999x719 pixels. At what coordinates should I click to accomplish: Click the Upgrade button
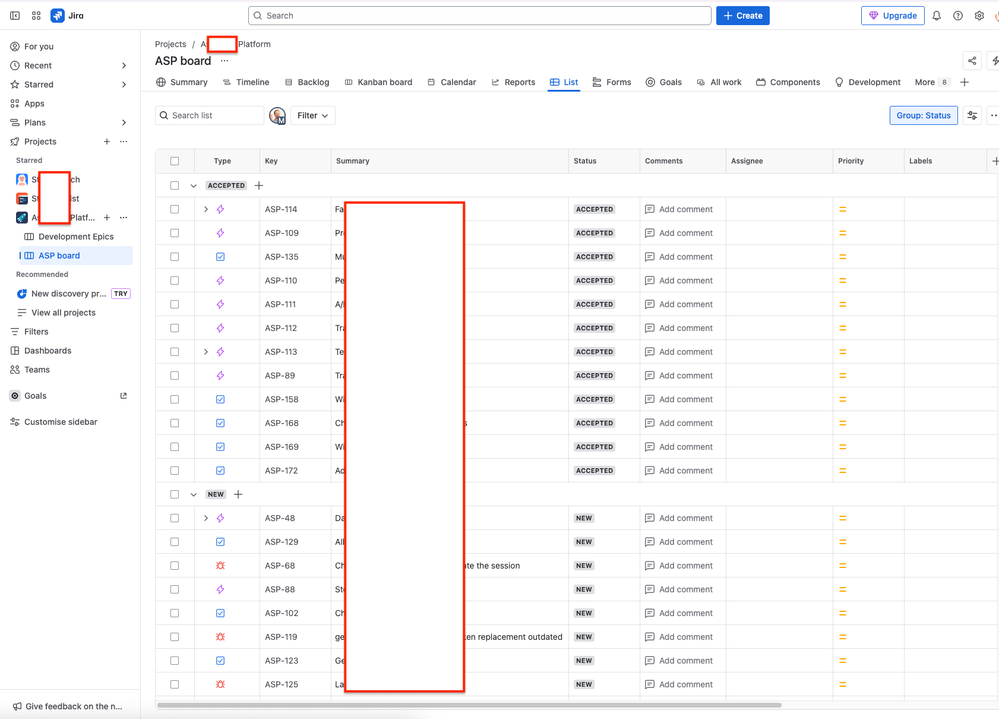click(892, 16)
